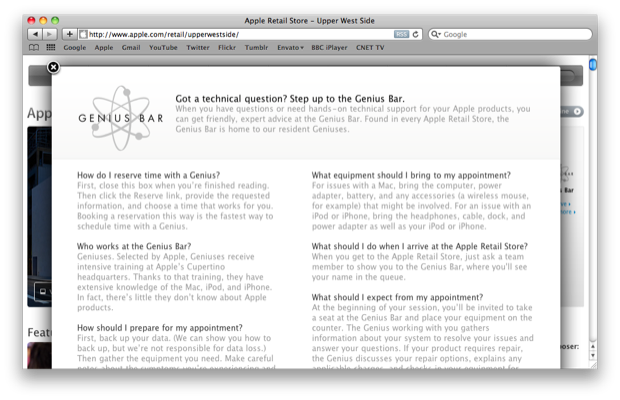Open the Google bookmark
Viewport: 620px width, 400px height.
tap(75, 47)
